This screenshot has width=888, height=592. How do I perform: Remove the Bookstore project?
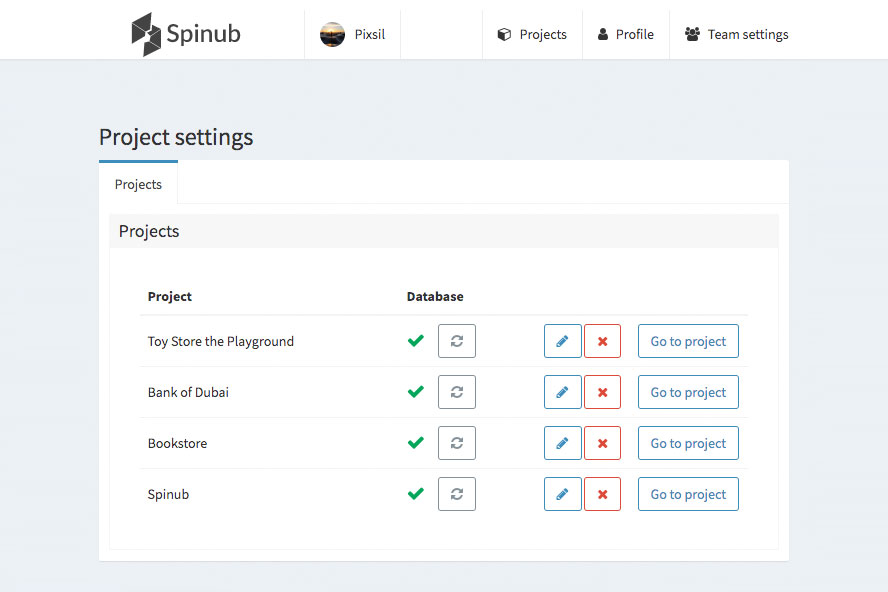click(602, 443)
